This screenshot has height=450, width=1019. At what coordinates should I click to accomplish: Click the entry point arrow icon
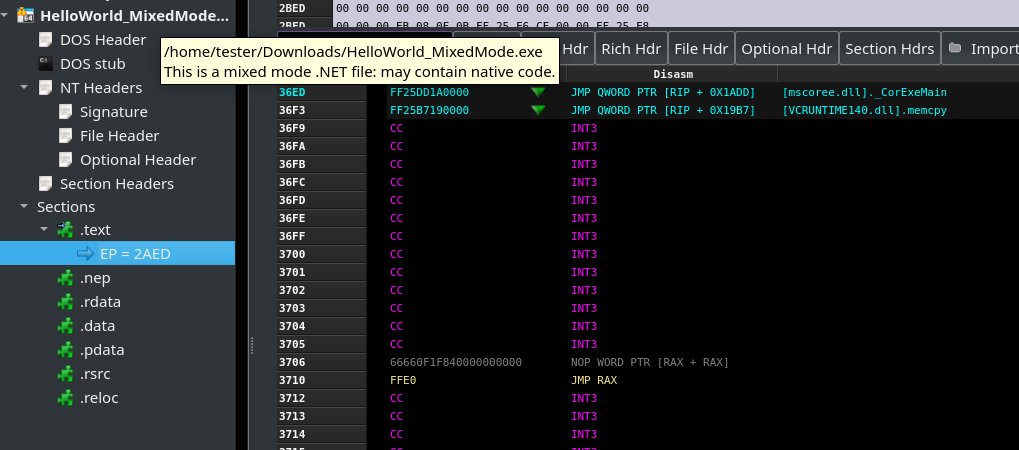tap(85, 254)
